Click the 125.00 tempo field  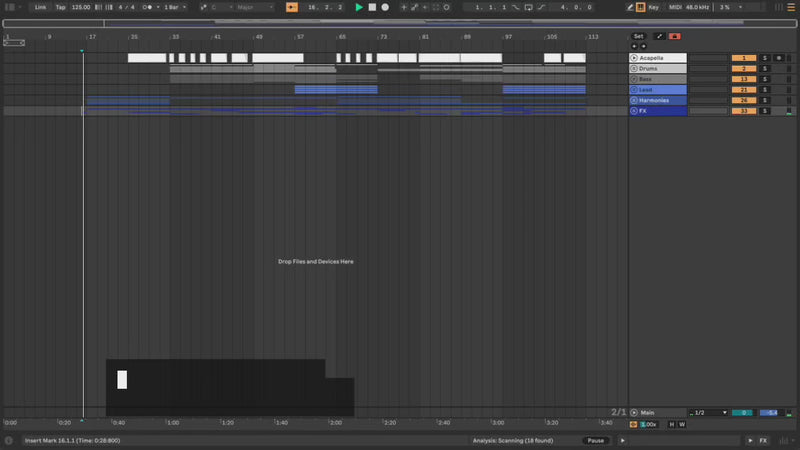click(80, 7)
